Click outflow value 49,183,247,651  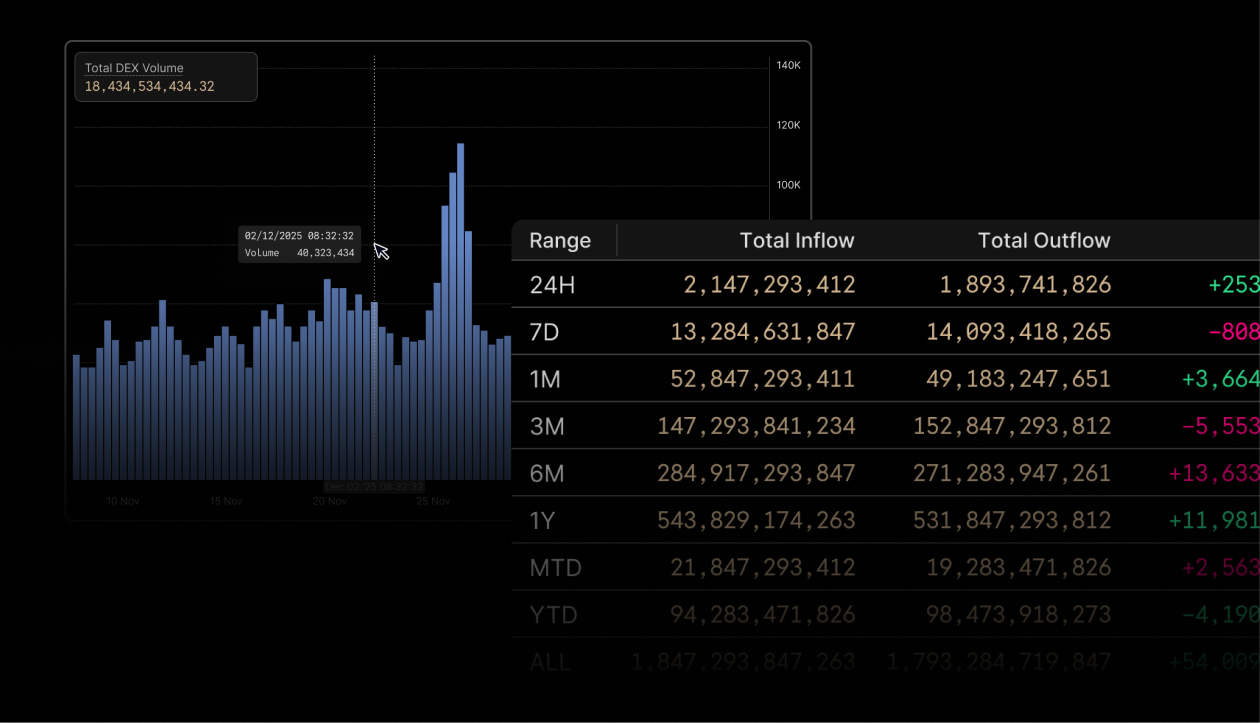1019,379
